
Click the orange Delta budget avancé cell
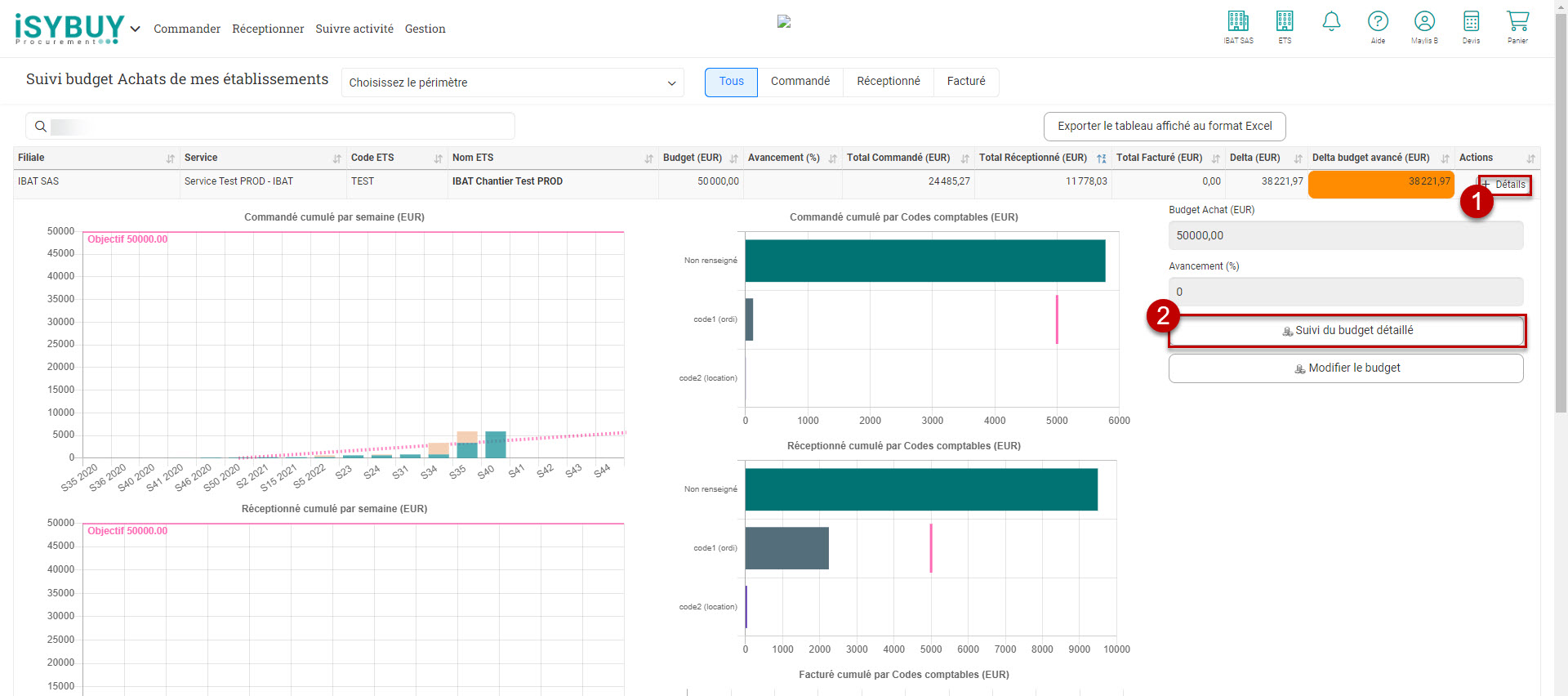tap(1380, 184)
